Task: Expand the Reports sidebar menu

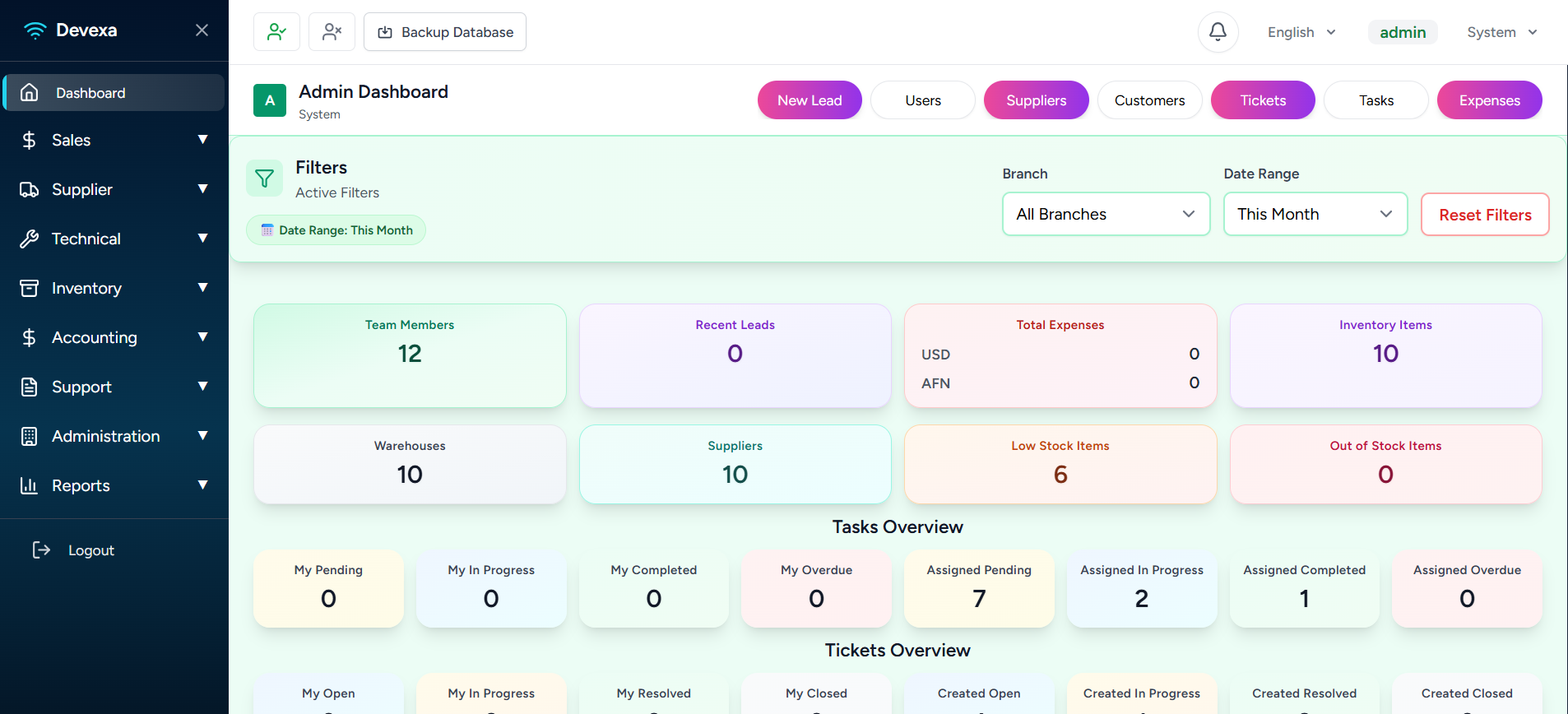Action: pyautogui.click(x=114, y=485)
